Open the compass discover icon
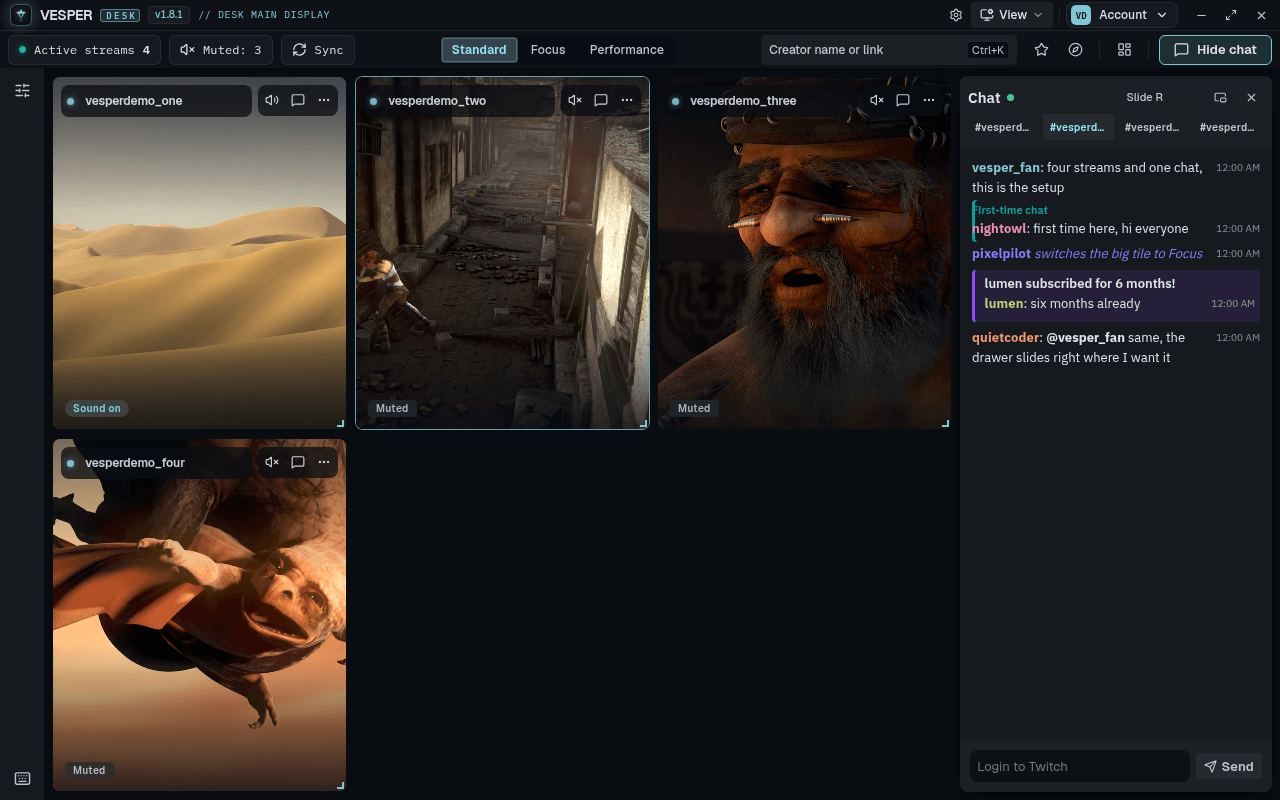 point(1075,50)
